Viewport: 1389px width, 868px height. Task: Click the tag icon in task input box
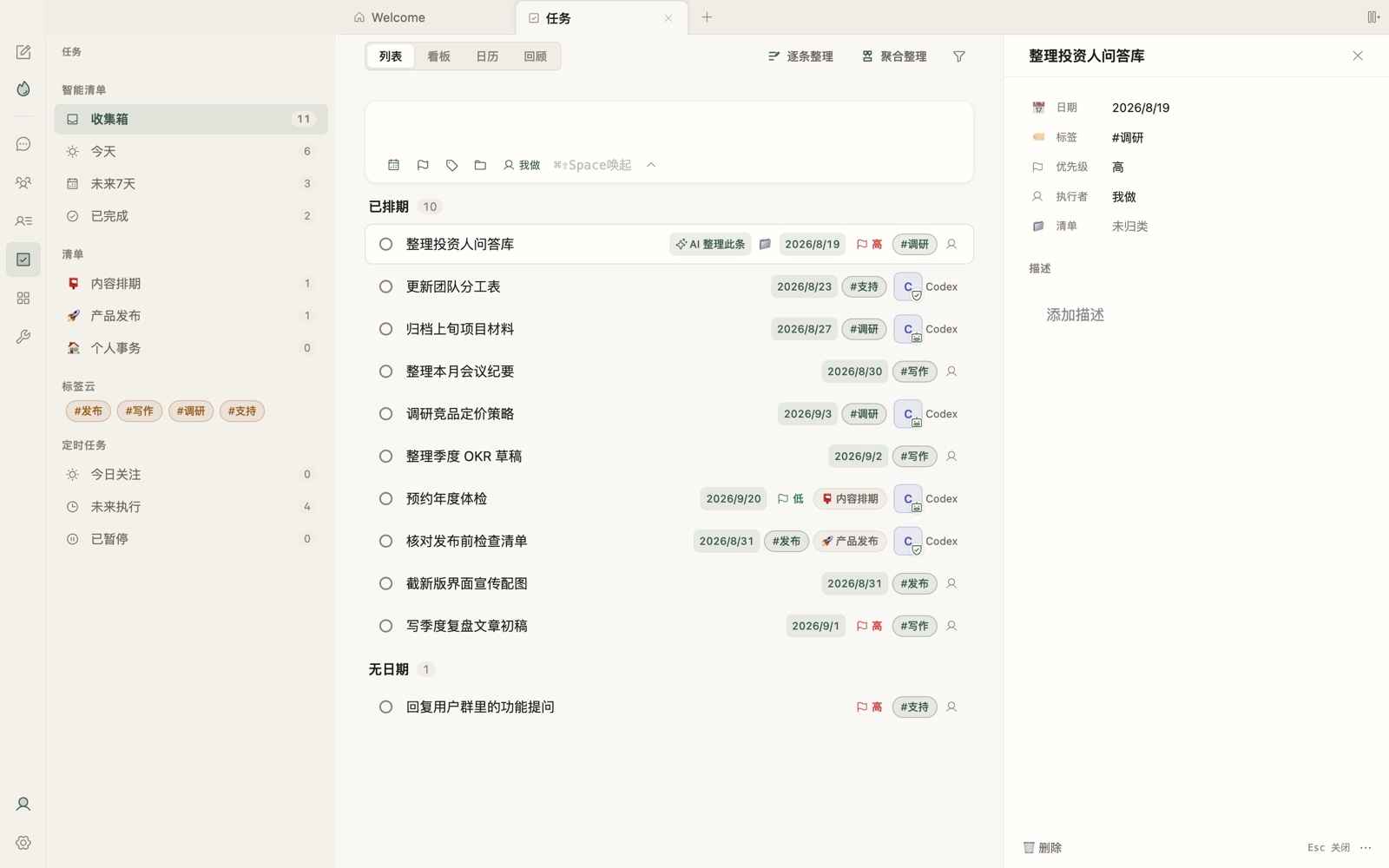point(451,165)
